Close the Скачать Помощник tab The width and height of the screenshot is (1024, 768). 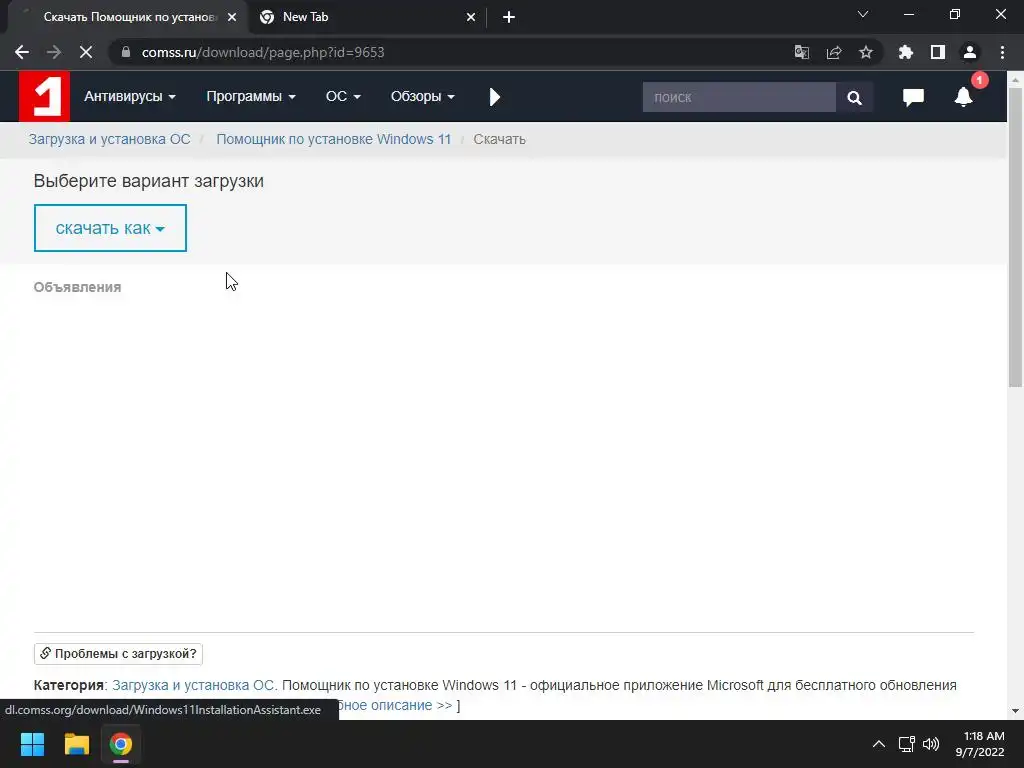pos(232,17)
